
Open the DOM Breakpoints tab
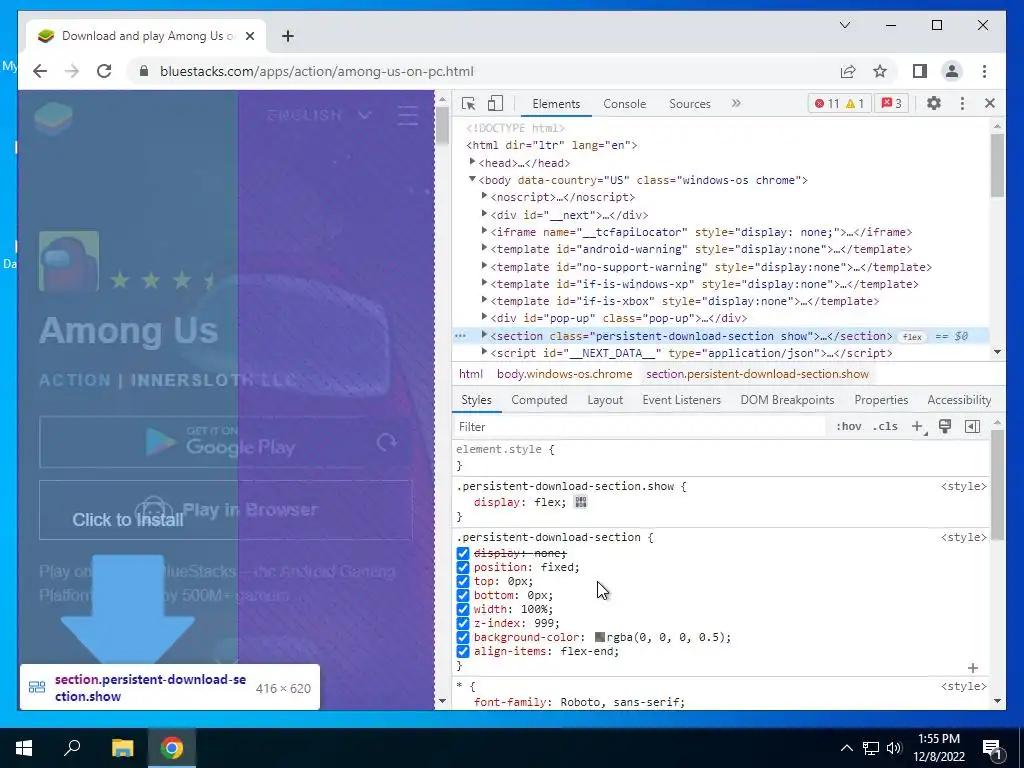click(x=787, y=400)
